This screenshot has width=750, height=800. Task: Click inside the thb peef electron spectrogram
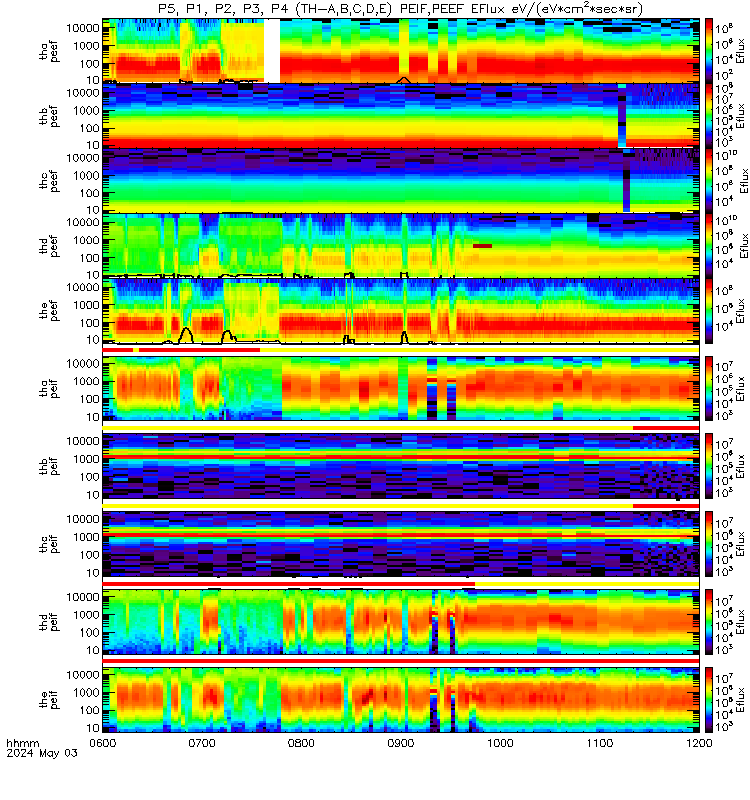(x=401, y=116)
